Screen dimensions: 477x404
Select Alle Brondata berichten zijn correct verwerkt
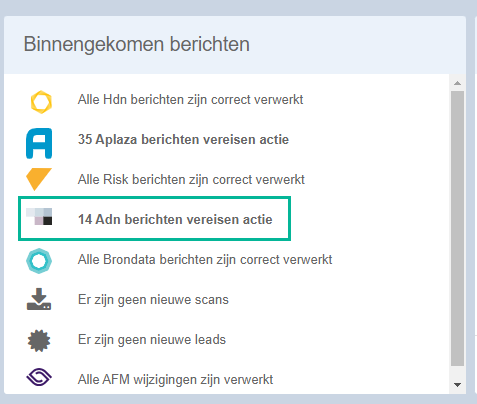pyautogui.click(x=205, y=259)
